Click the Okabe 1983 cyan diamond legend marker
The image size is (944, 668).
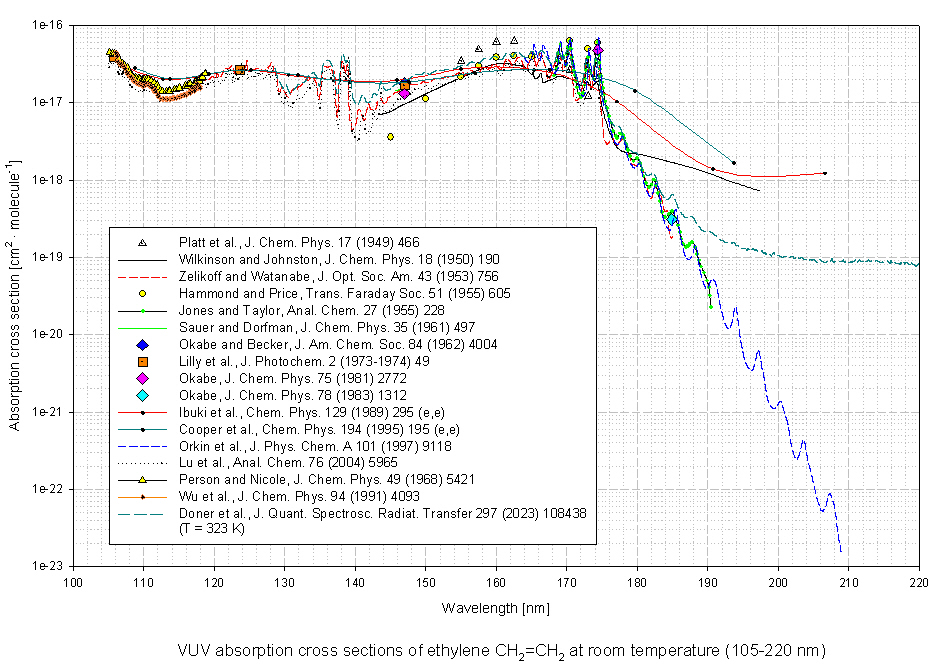[x=142, y=395]
